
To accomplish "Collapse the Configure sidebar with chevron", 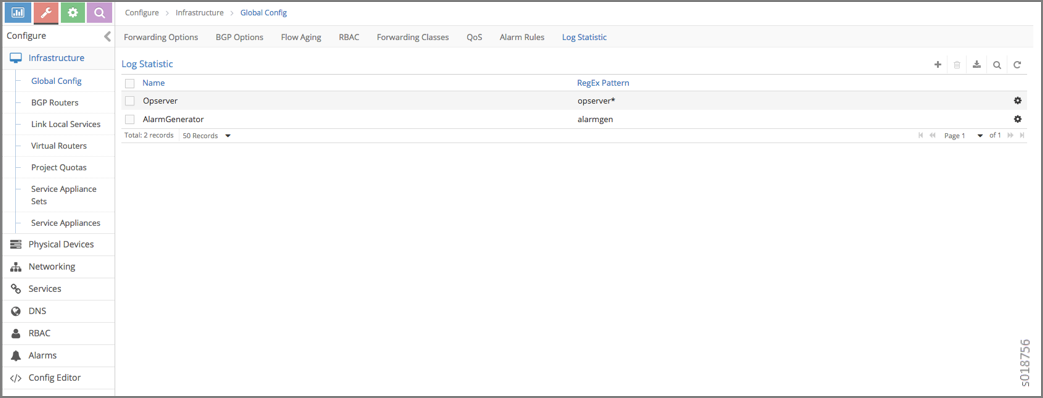I will [107, 36].
